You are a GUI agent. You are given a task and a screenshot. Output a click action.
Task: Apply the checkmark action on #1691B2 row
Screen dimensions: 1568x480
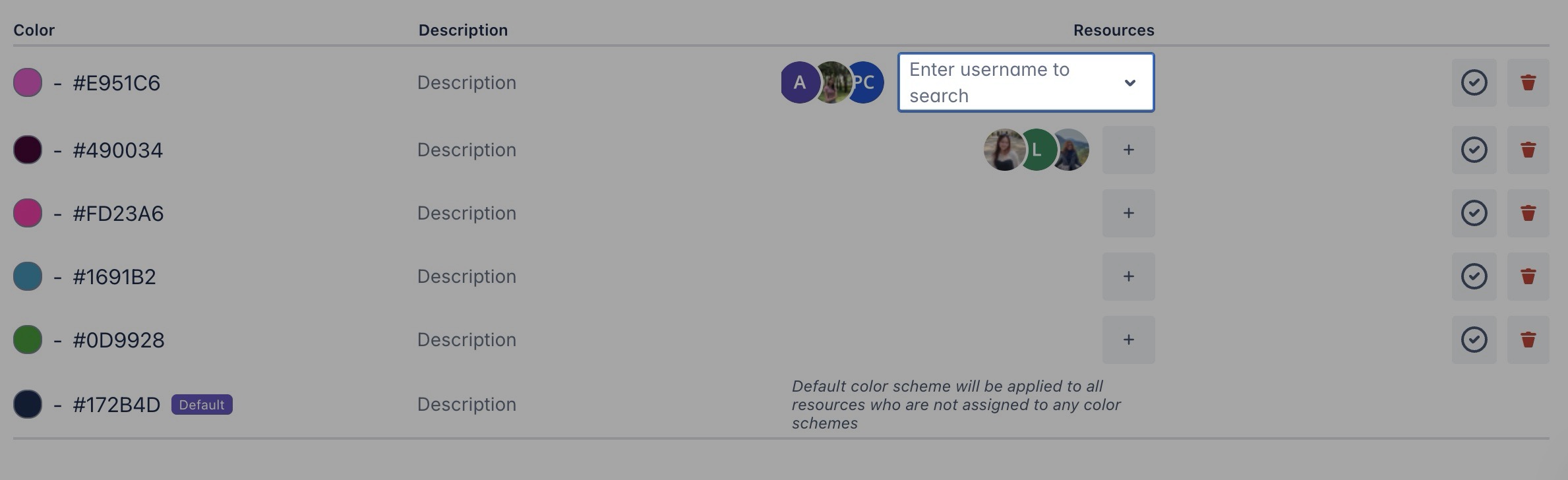click(x=1474, y=276)
